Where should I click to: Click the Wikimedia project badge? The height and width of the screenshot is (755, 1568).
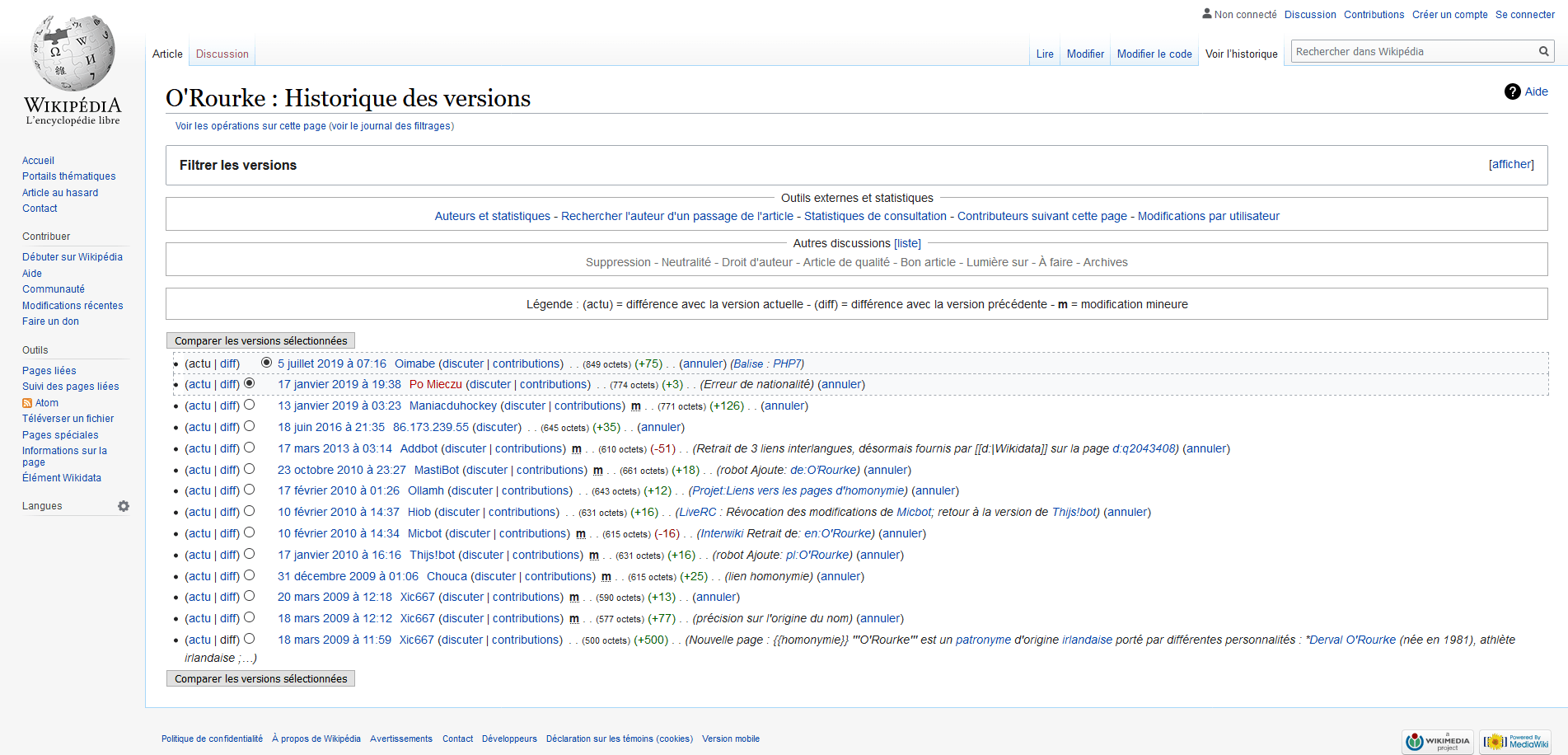pyautogui.click(x=1438, y=742)
